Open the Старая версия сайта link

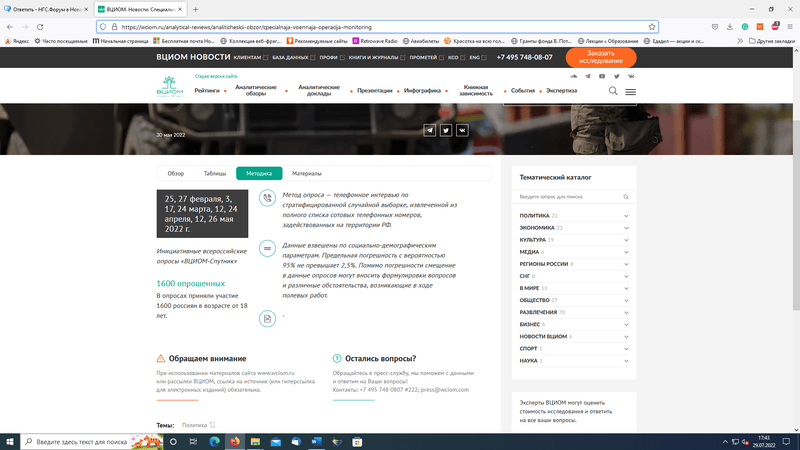pyautogui.click(x=216, y=76)
